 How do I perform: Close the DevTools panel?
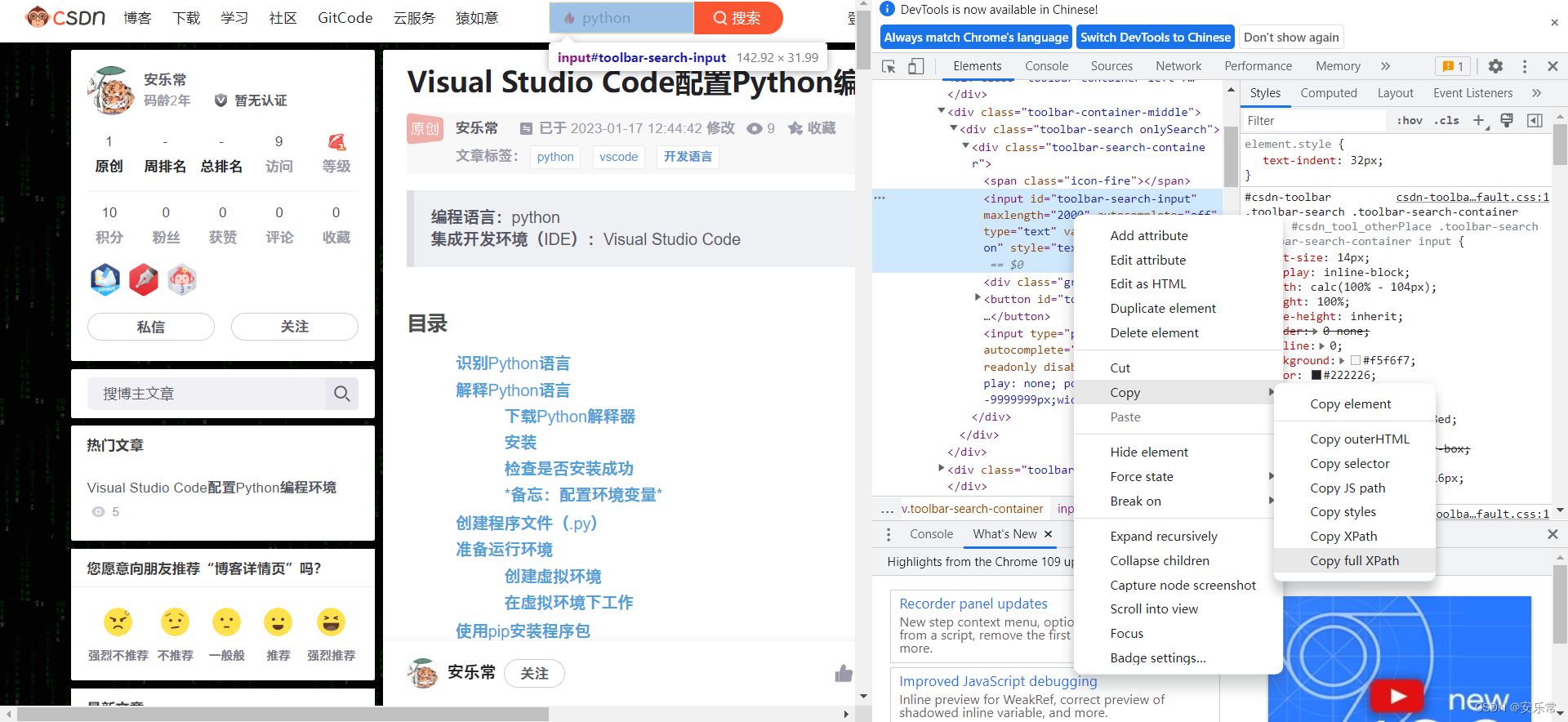tap(1552, 66)
